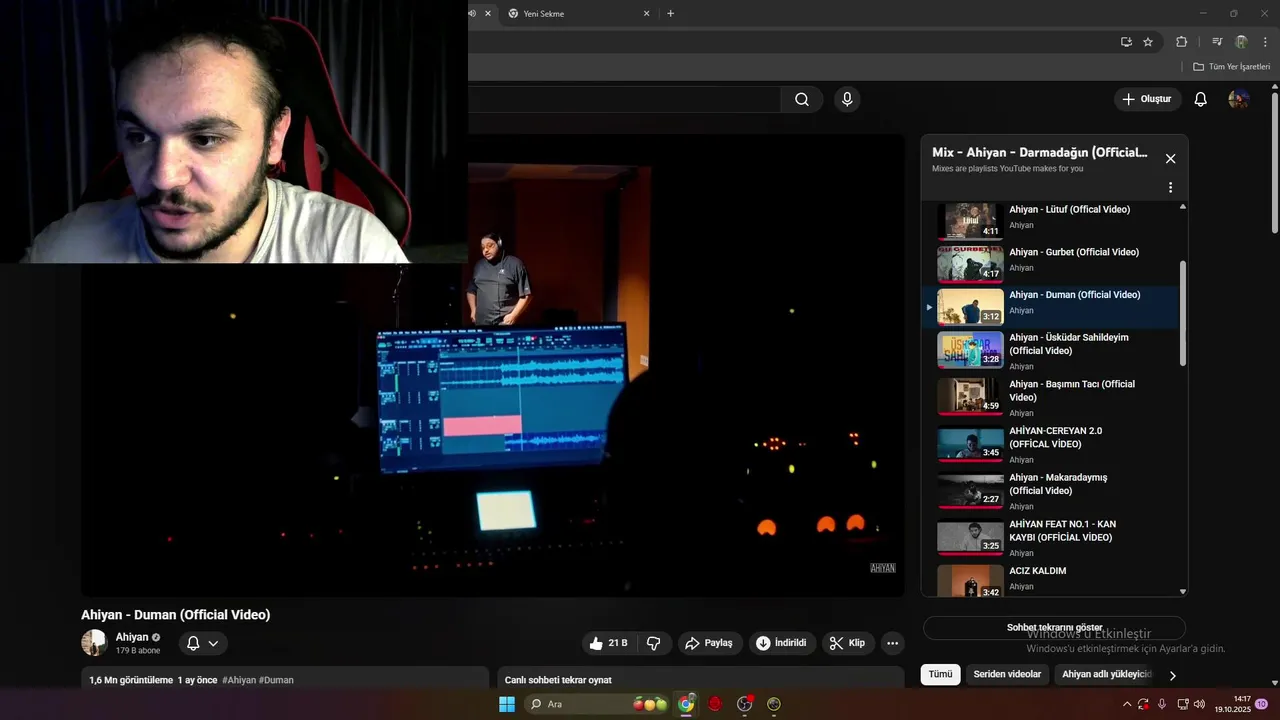The width and height of the screenshot is (1280, 720).
Task: Click the #Ahiyan hashtag link
Action: coord(239,680)
